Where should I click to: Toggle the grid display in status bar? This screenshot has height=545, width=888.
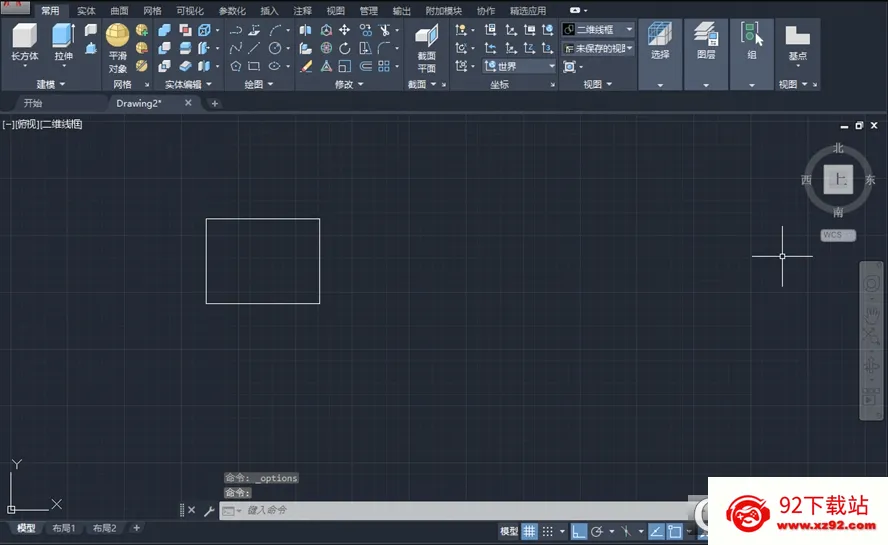coord(529,531)
